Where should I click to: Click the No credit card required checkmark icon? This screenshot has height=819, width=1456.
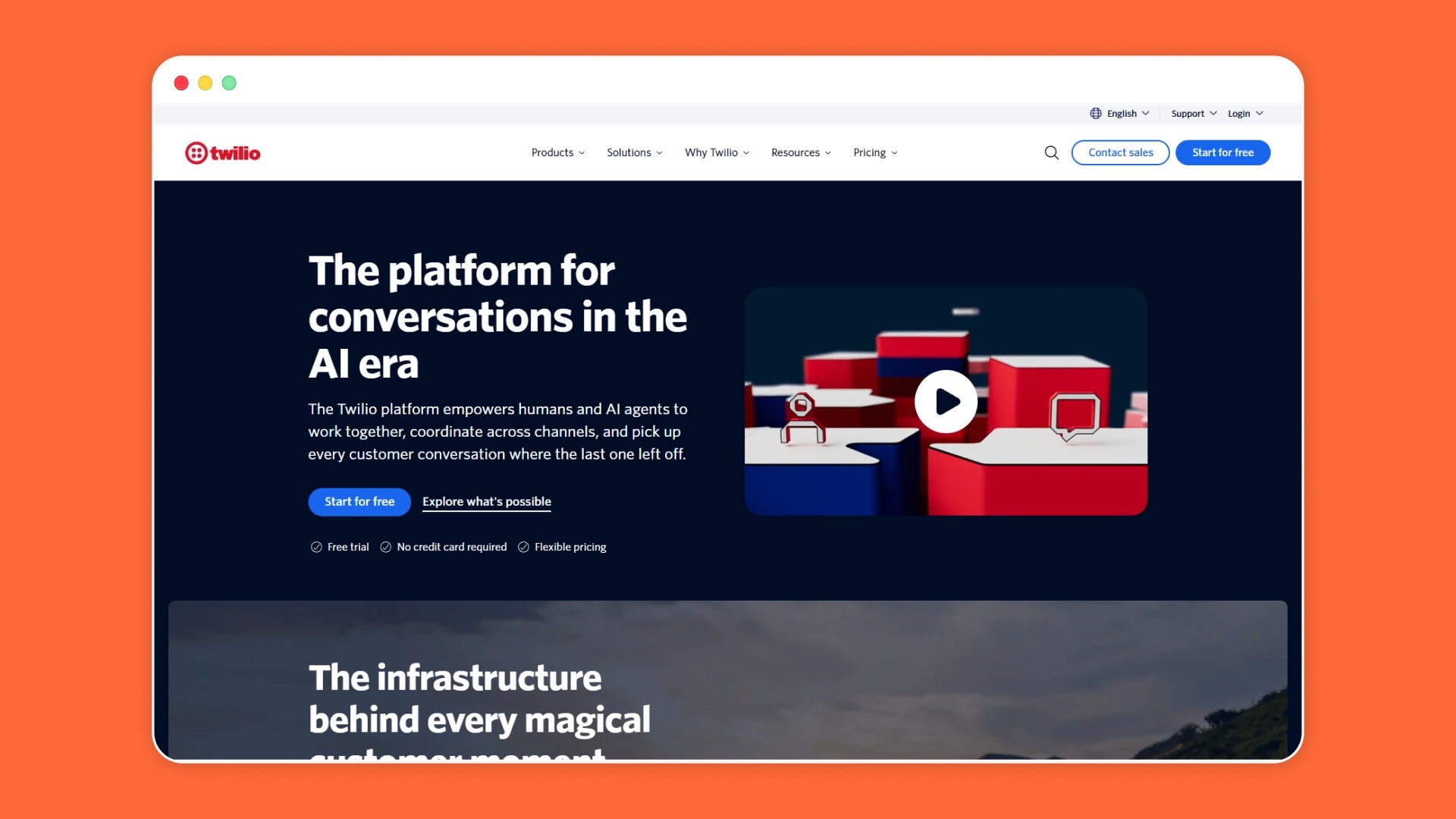[x=386, y=547]
